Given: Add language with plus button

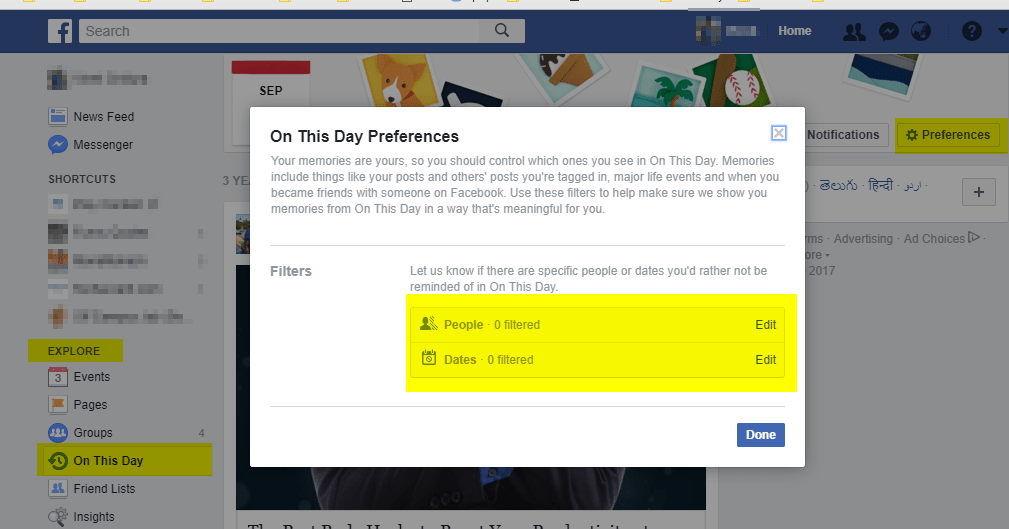Looking at the screenshot, I should click(978, 192).
